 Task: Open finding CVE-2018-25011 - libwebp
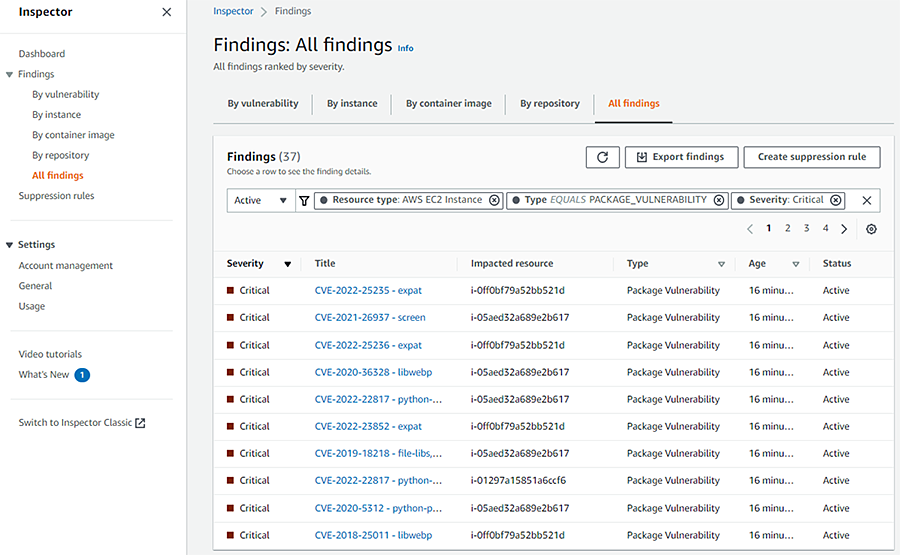click(373, 535)
